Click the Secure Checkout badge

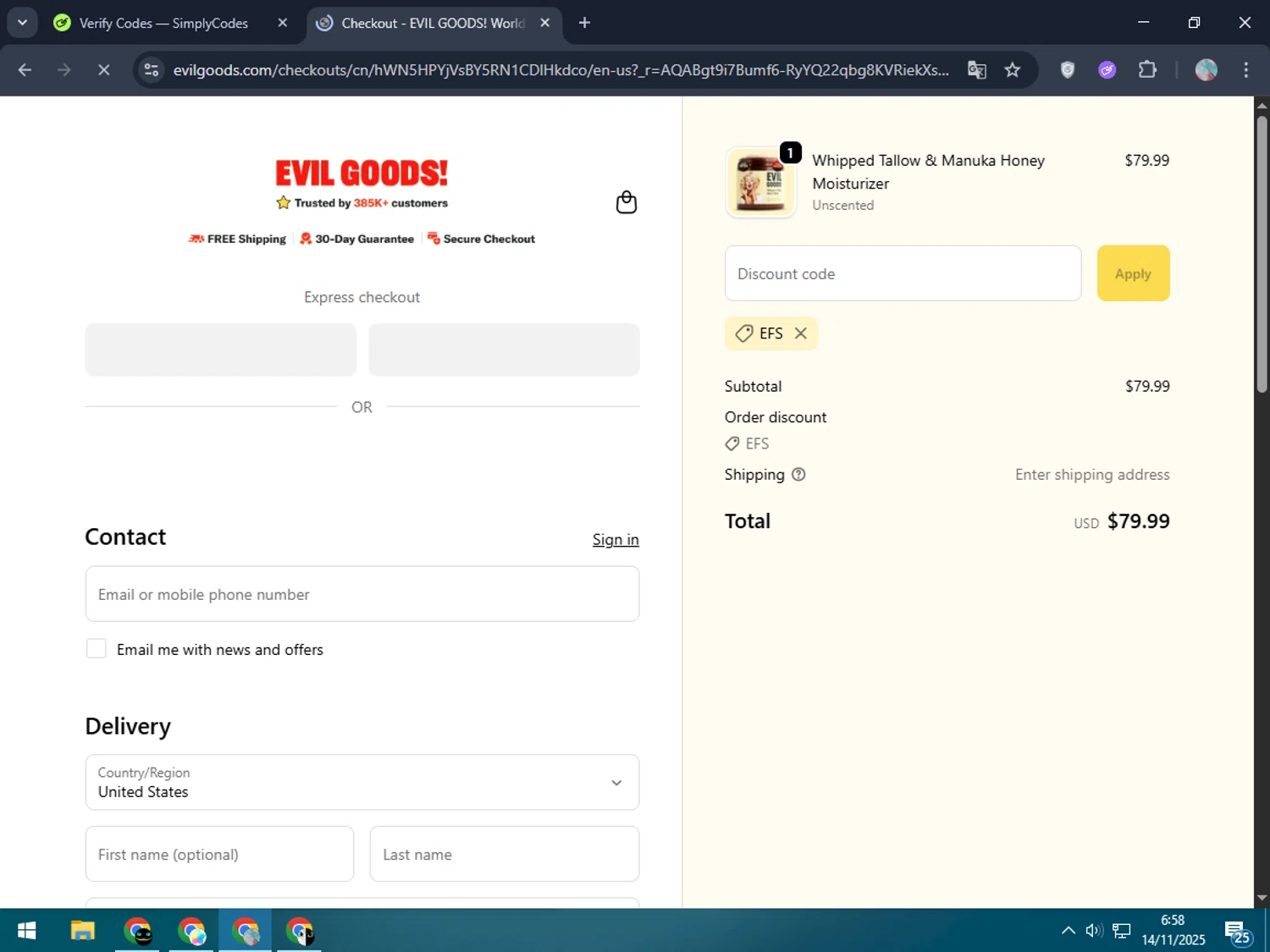(481, 239)
